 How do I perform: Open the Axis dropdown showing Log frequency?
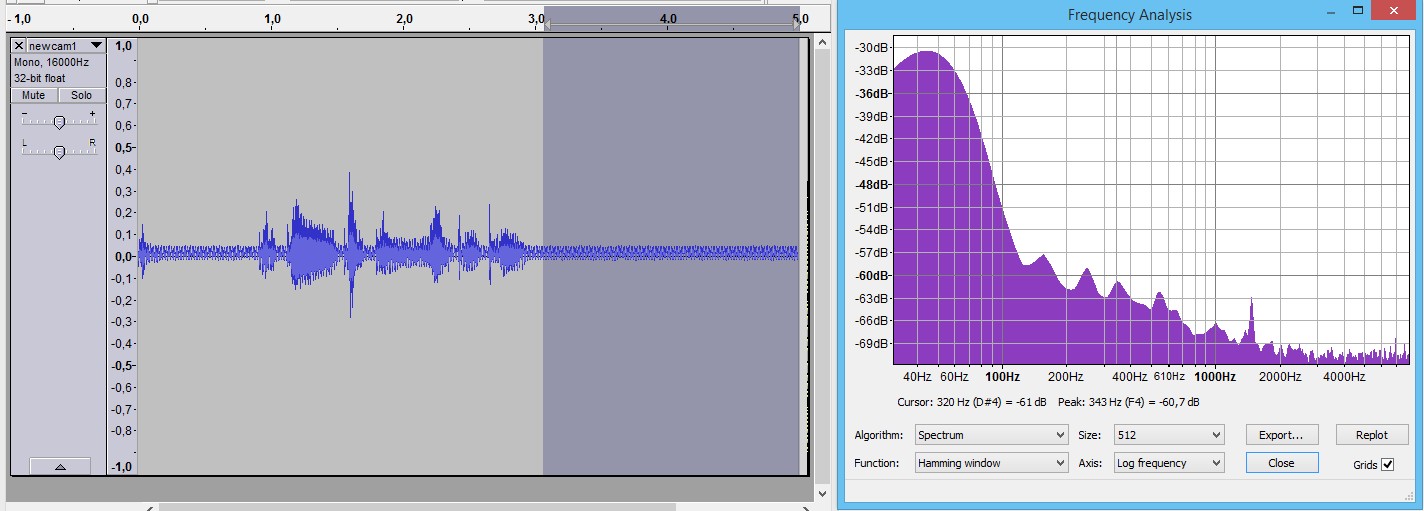point(1168,463)
